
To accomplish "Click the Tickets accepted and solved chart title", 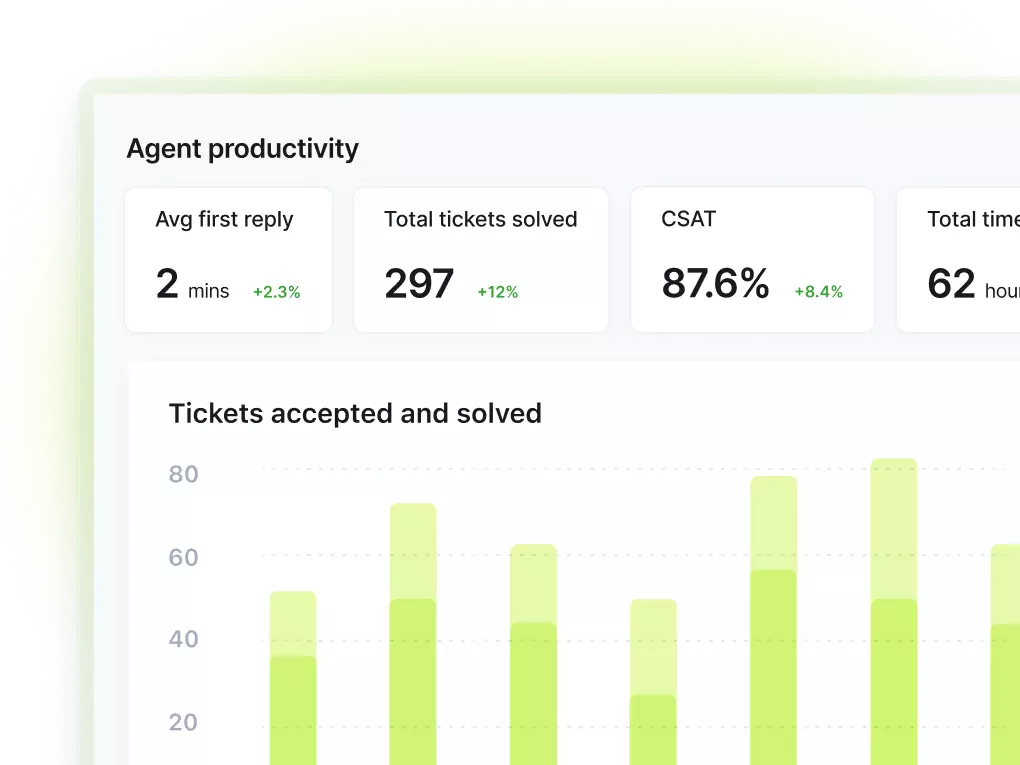I will pyautogui.click(x=355, y=414).
